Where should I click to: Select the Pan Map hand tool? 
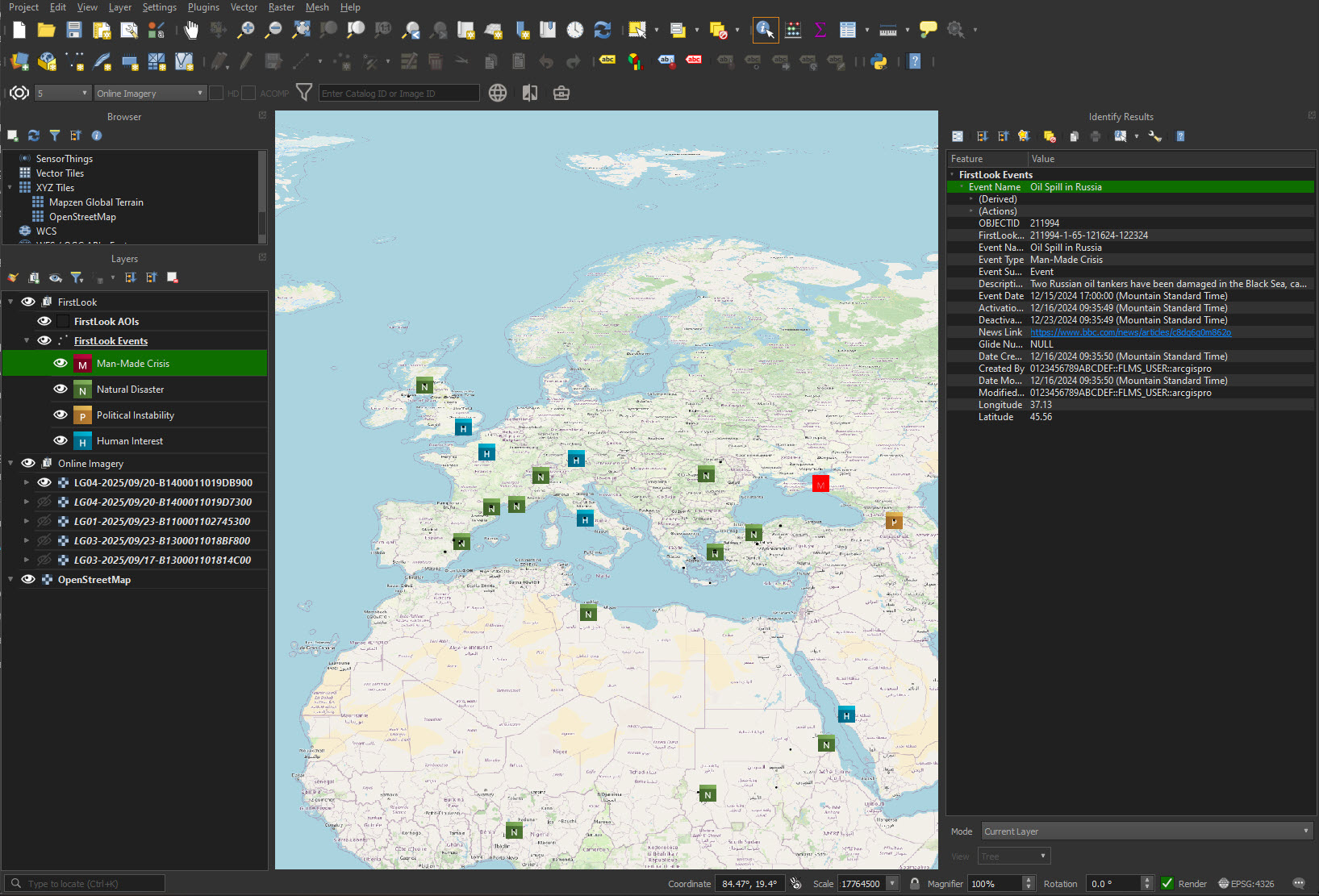click(190, 31)
